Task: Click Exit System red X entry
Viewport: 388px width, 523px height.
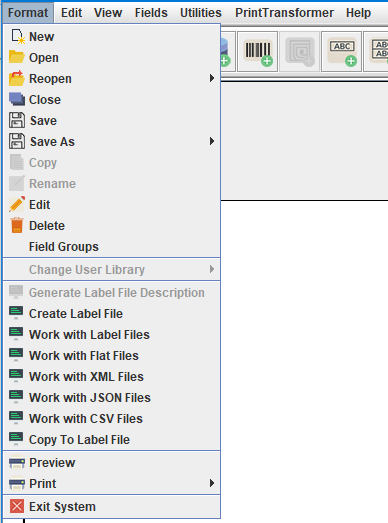Action: pyautogui.click(x=111, y=507)
